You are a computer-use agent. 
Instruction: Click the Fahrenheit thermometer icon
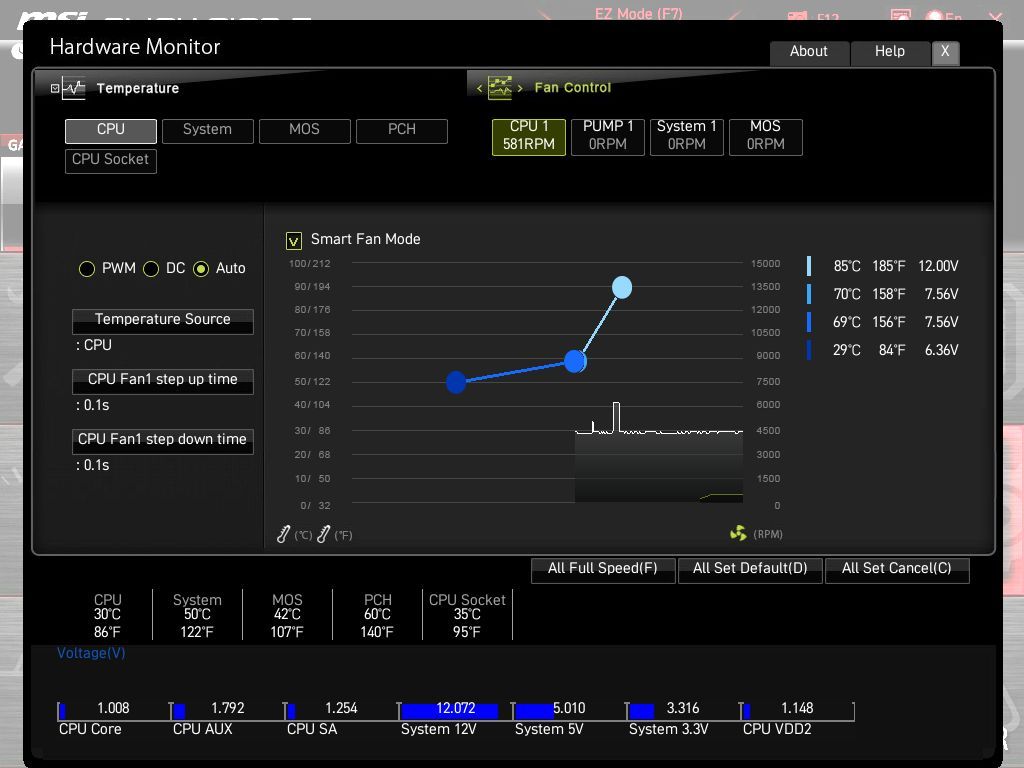tap(324, 534)
